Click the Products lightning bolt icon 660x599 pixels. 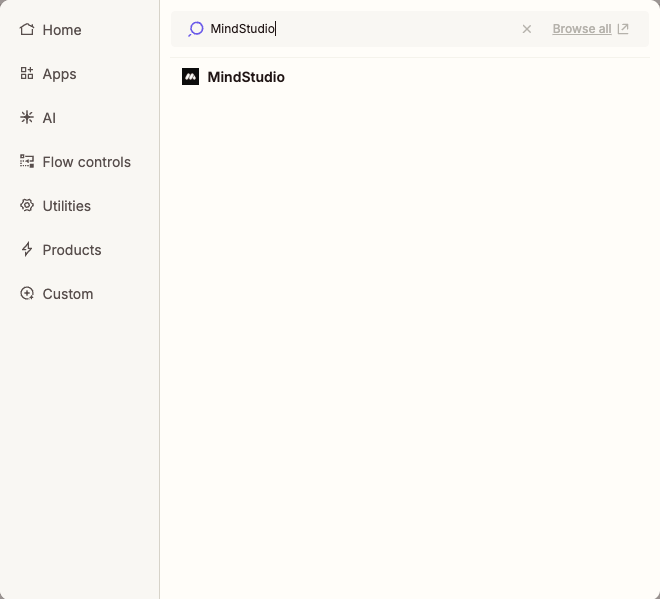(x=27, y=249)
